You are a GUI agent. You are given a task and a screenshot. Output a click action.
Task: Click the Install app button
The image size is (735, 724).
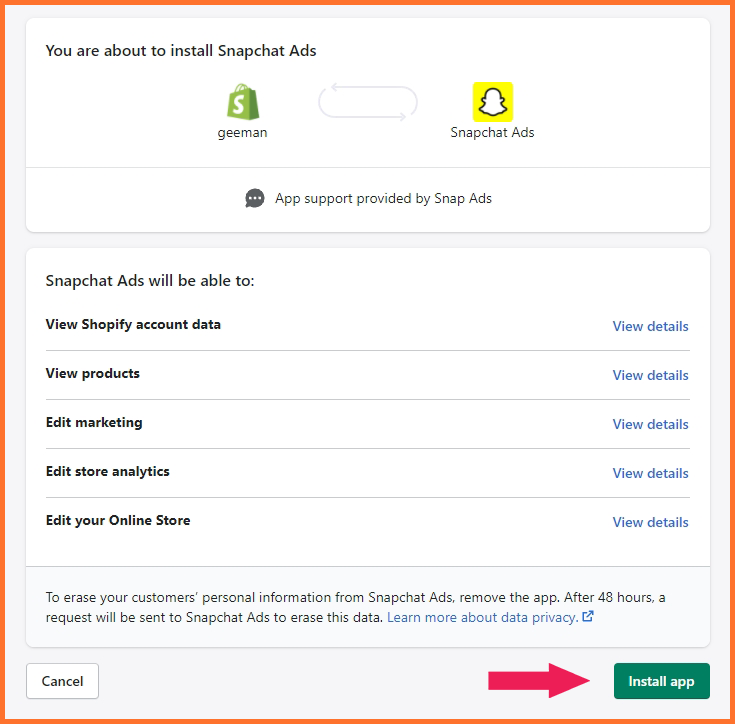point(661,681)
